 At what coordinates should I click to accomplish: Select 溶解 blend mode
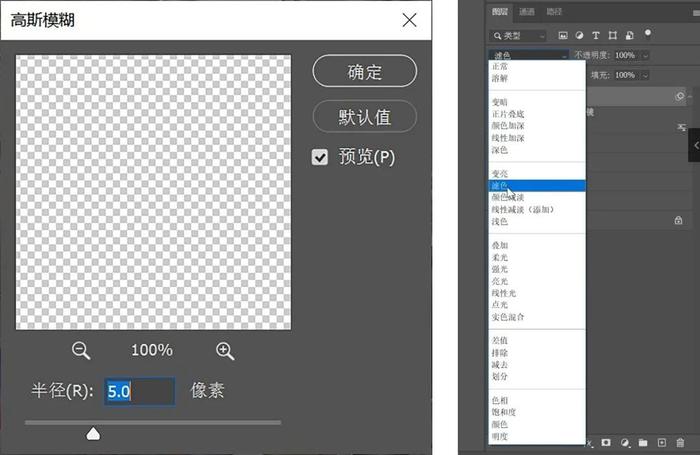(x=500, y=79)
